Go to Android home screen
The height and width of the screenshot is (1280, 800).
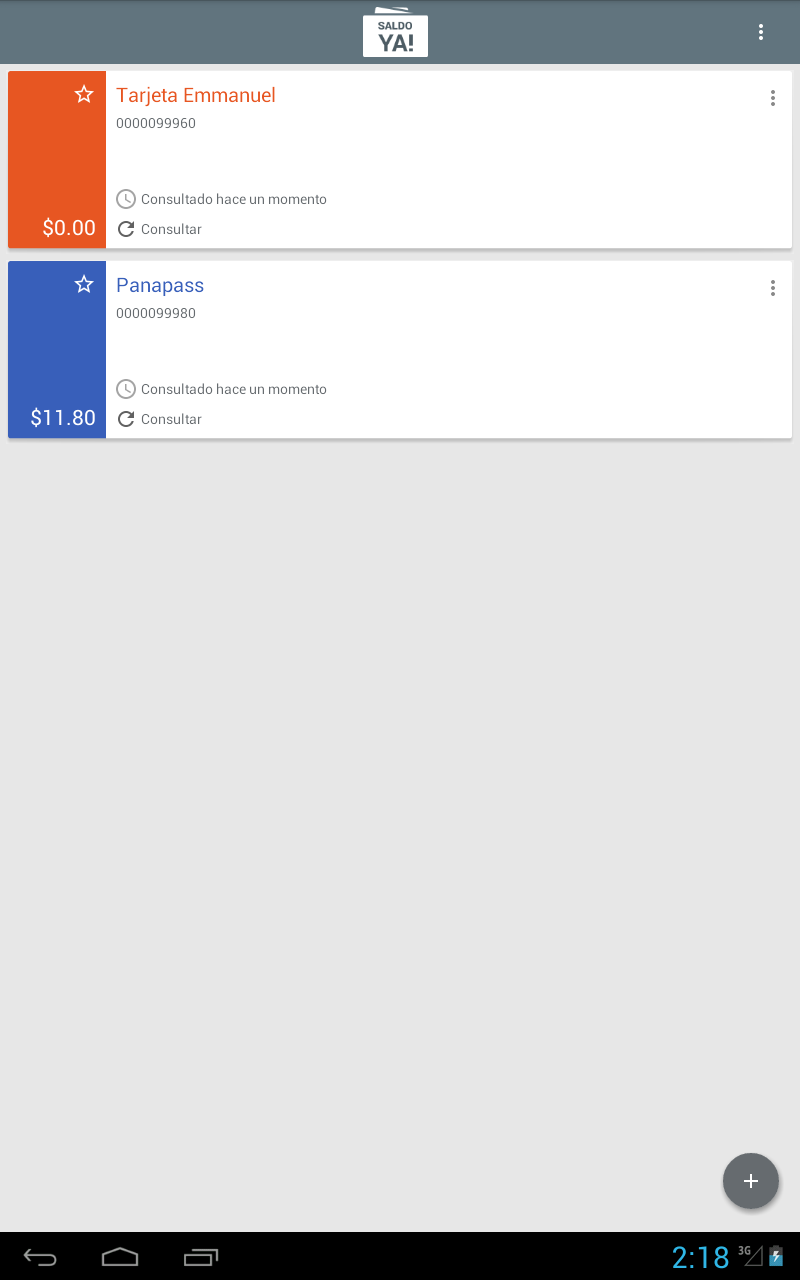tap(120, 1257)
